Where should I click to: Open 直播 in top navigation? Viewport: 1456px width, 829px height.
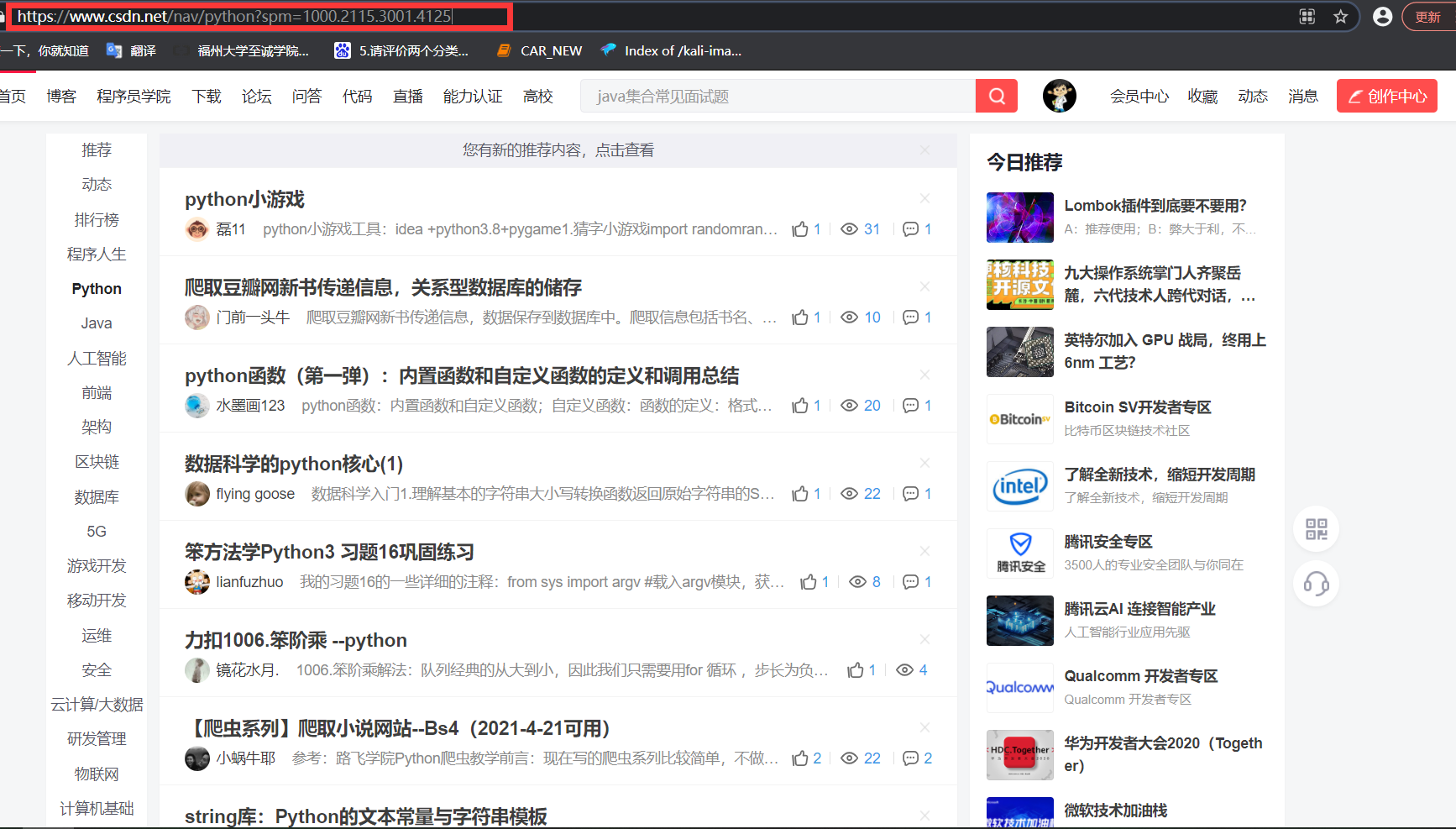tap(408, 97)
